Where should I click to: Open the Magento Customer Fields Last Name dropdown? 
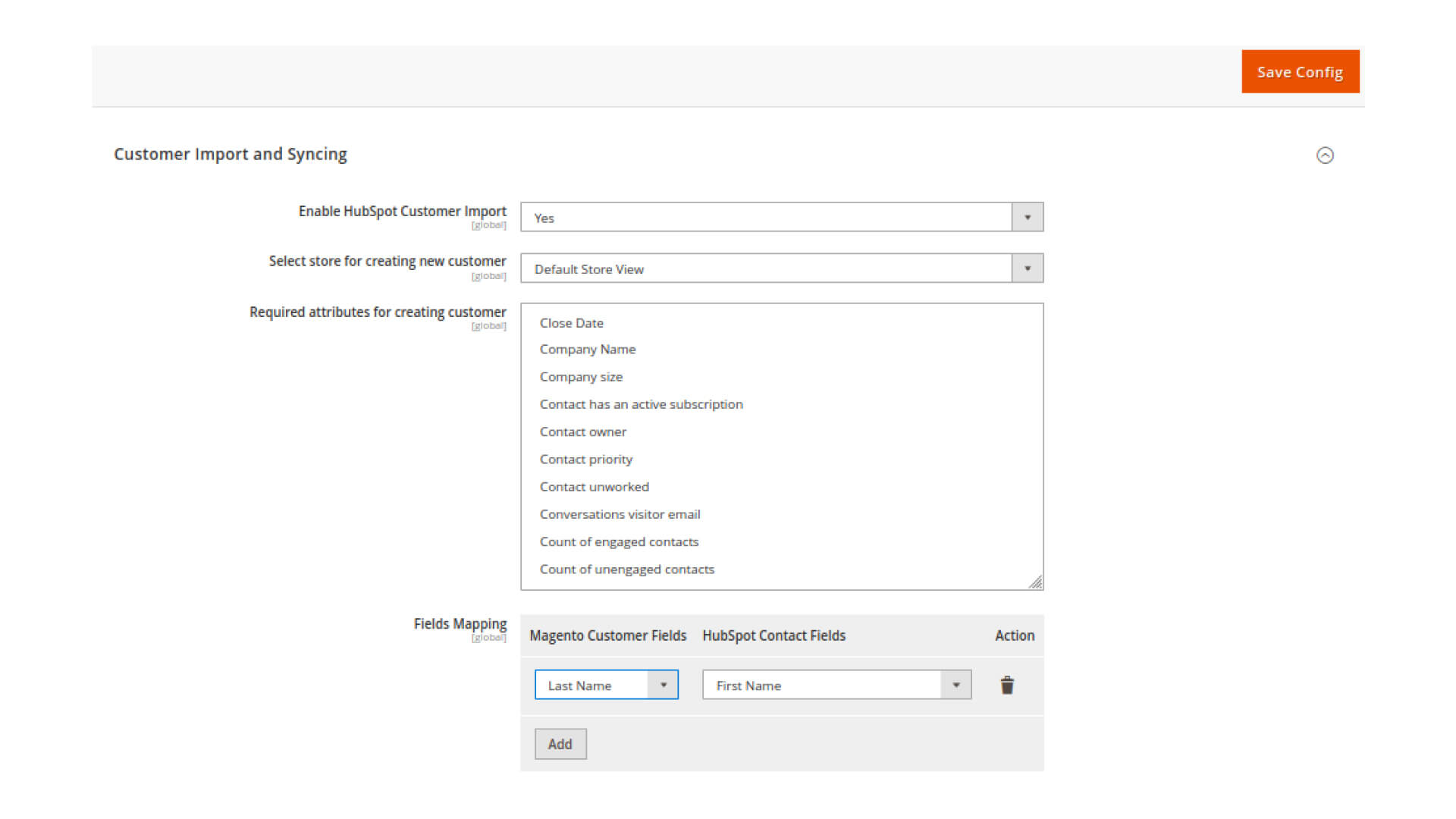(x=606, y=685)
